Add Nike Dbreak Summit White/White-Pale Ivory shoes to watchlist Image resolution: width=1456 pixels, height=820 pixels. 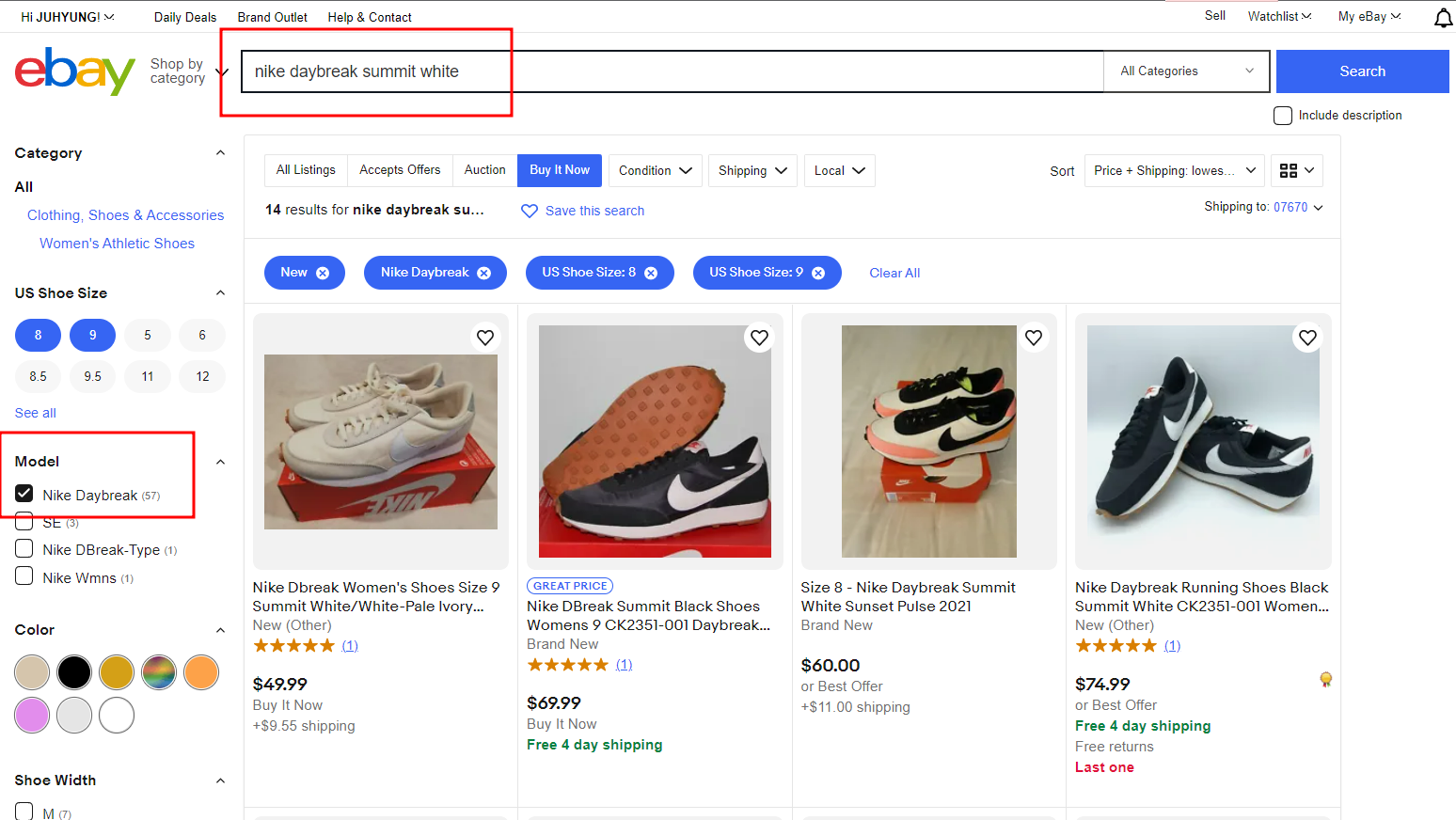click(485, 338)
